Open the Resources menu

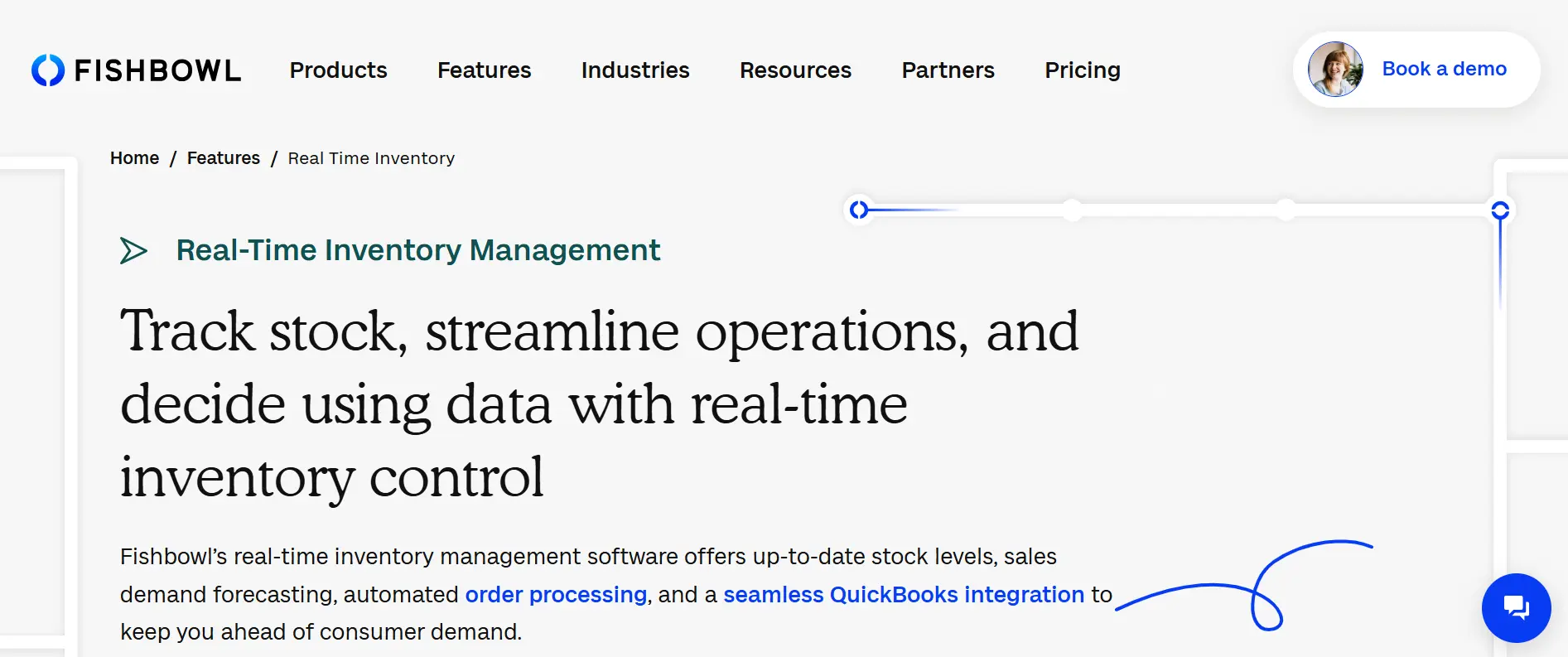pyautogui.click(x=795, y=70)
